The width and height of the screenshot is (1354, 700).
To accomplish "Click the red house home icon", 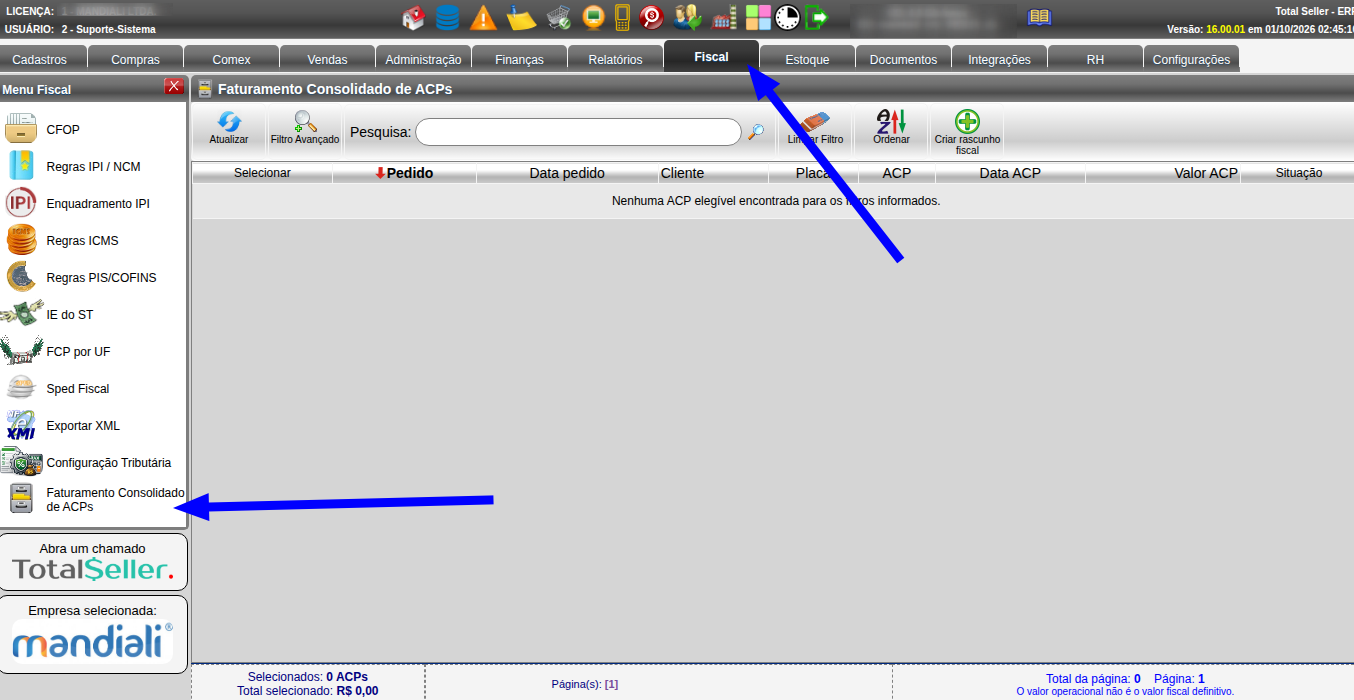I will [413, 17].
